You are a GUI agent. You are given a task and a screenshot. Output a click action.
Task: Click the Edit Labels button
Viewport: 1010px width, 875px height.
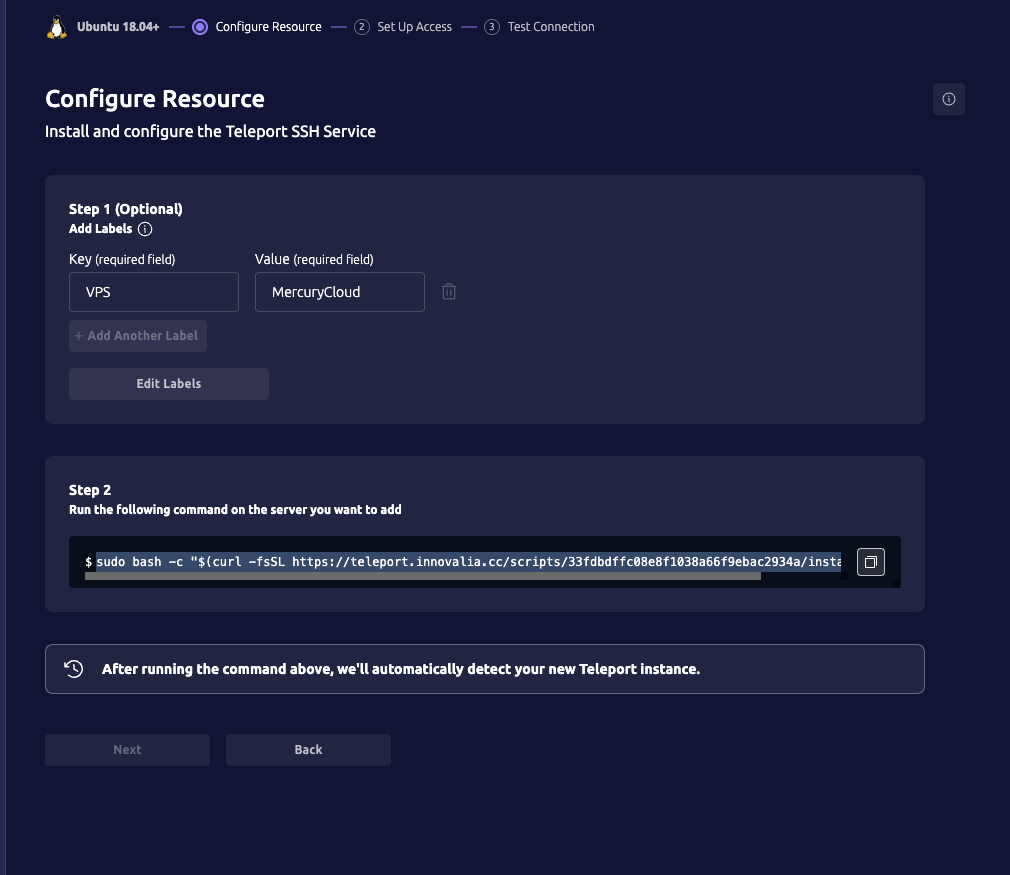pos(168,383)
